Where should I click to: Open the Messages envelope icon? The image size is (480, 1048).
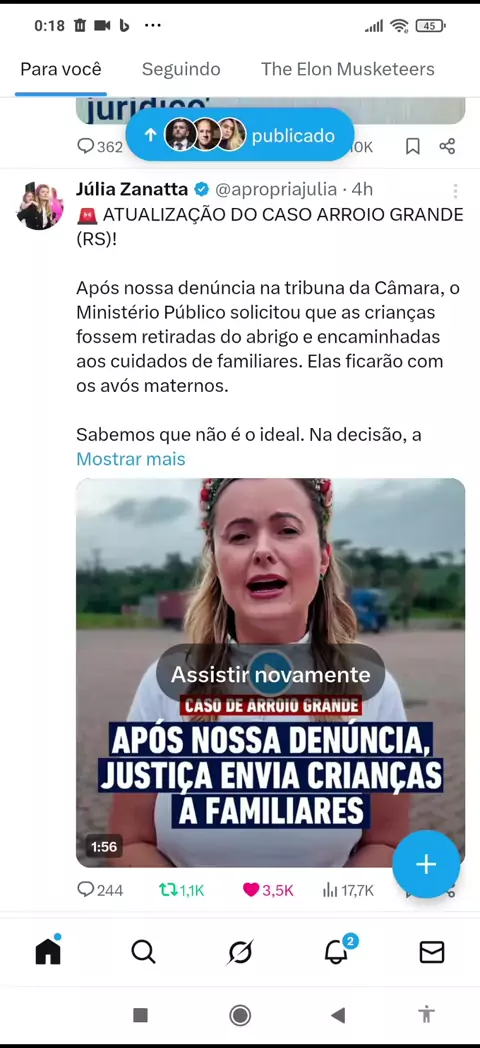pyautogui.click(x=432, y=952)
